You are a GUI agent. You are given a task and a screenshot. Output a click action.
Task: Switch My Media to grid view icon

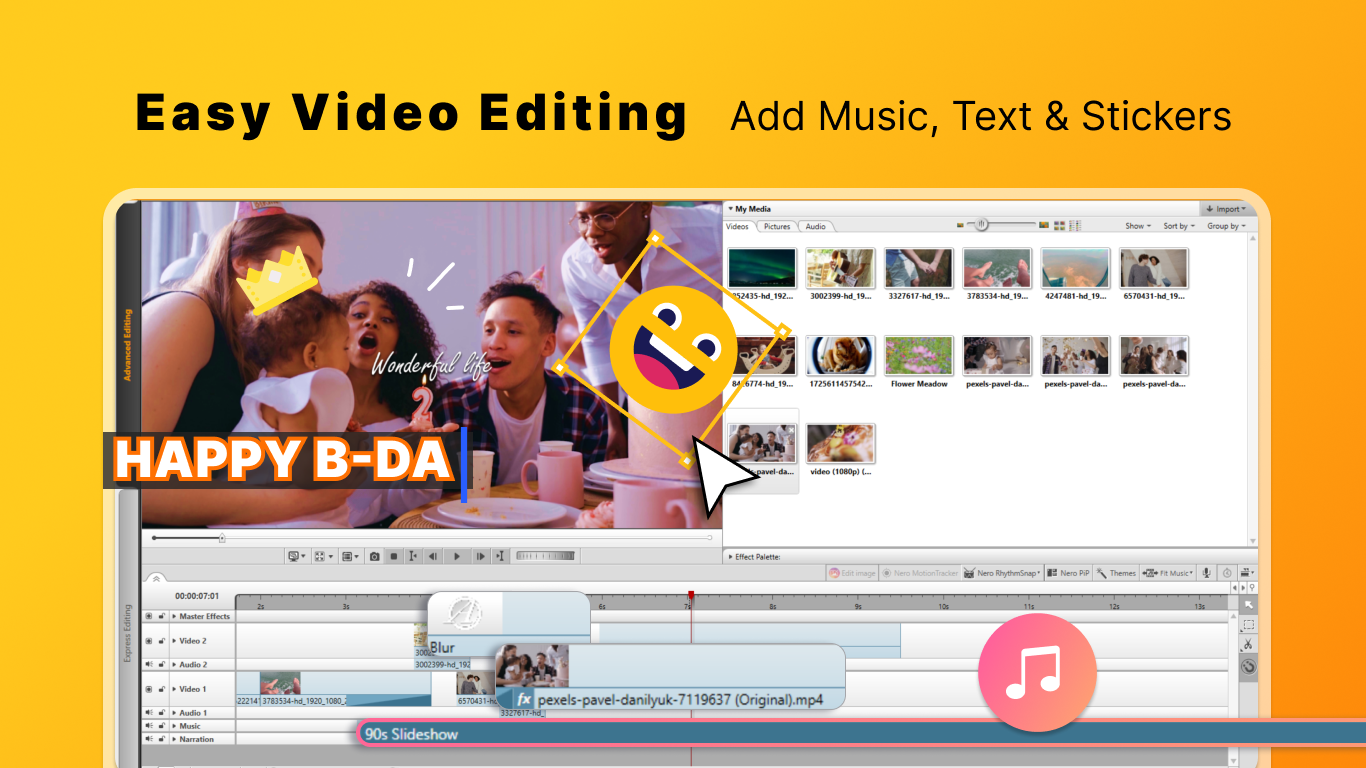[x=1060, y=225]
